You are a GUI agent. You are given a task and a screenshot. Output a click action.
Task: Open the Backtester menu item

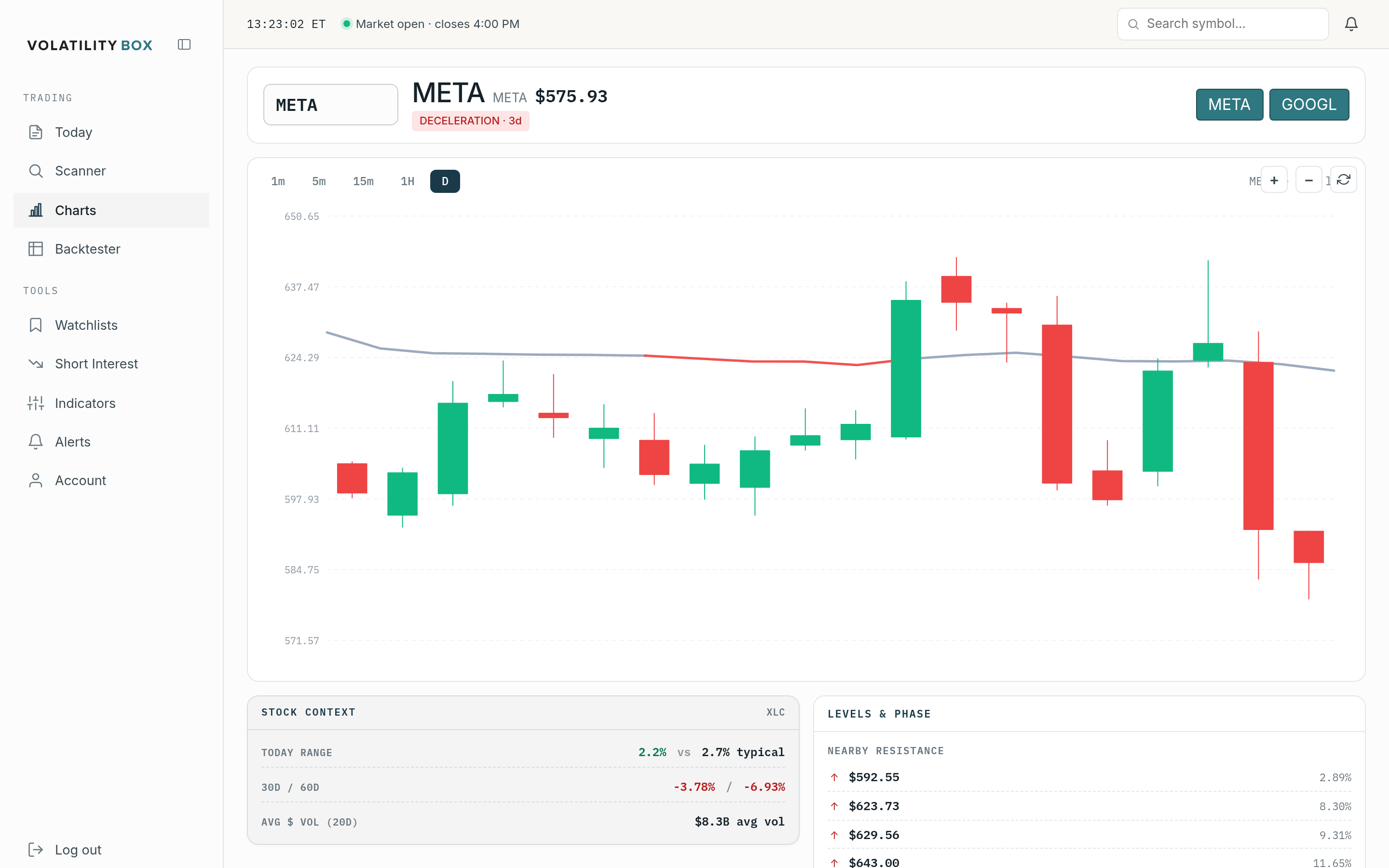click(111, 248)
